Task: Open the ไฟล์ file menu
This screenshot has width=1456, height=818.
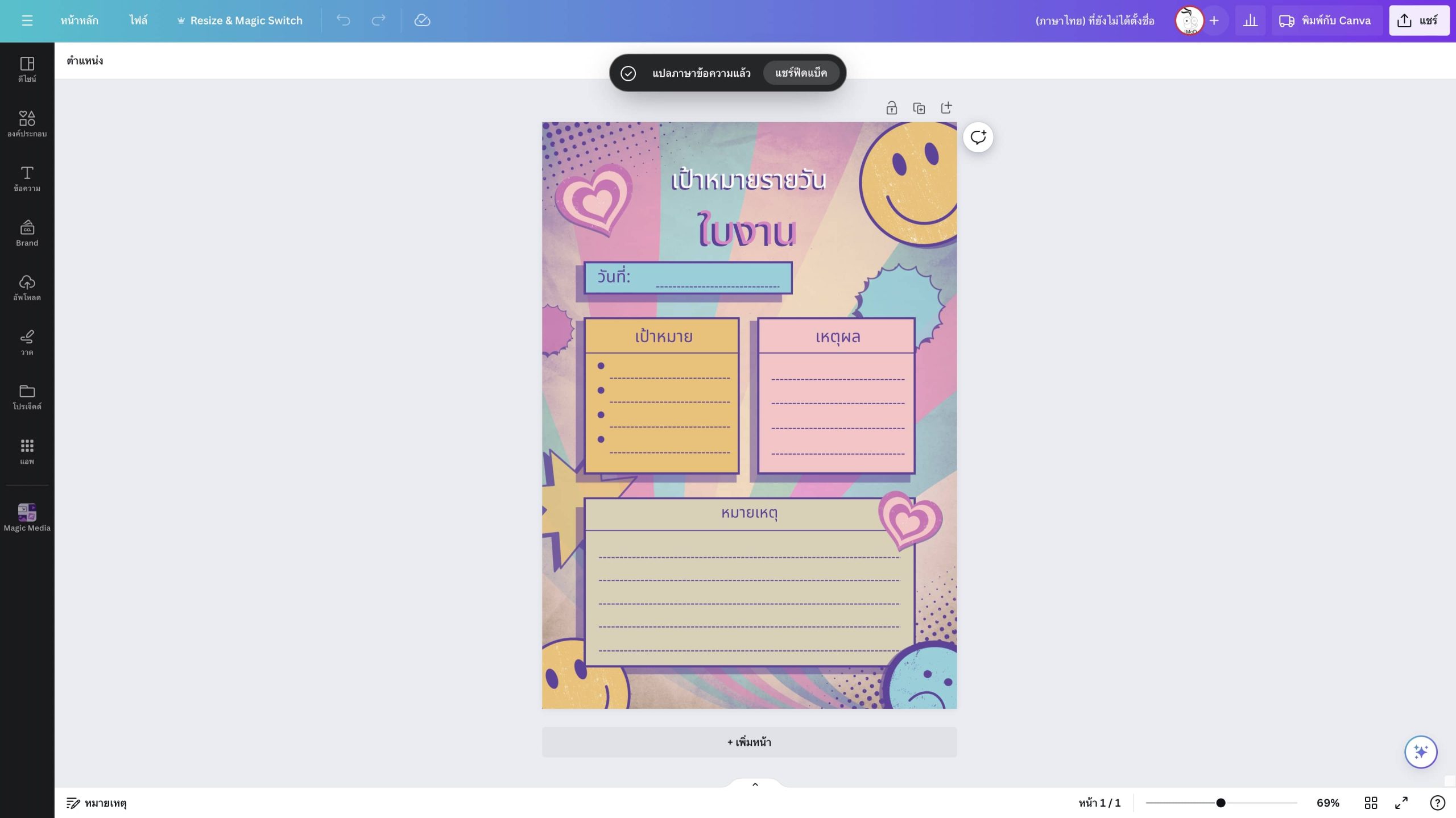Action: click(x=138, y=20)
